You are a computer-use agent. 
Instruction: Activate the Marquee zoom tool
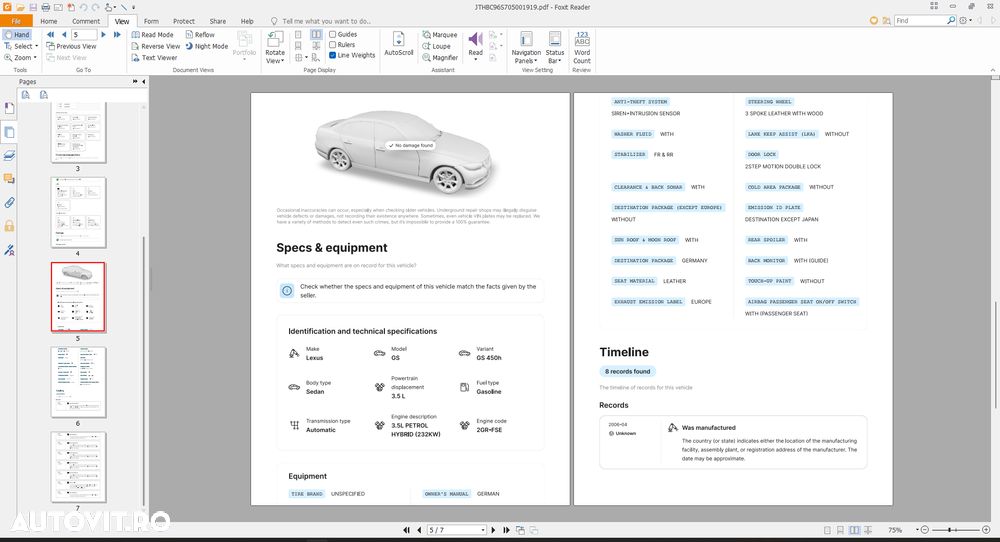439,35
